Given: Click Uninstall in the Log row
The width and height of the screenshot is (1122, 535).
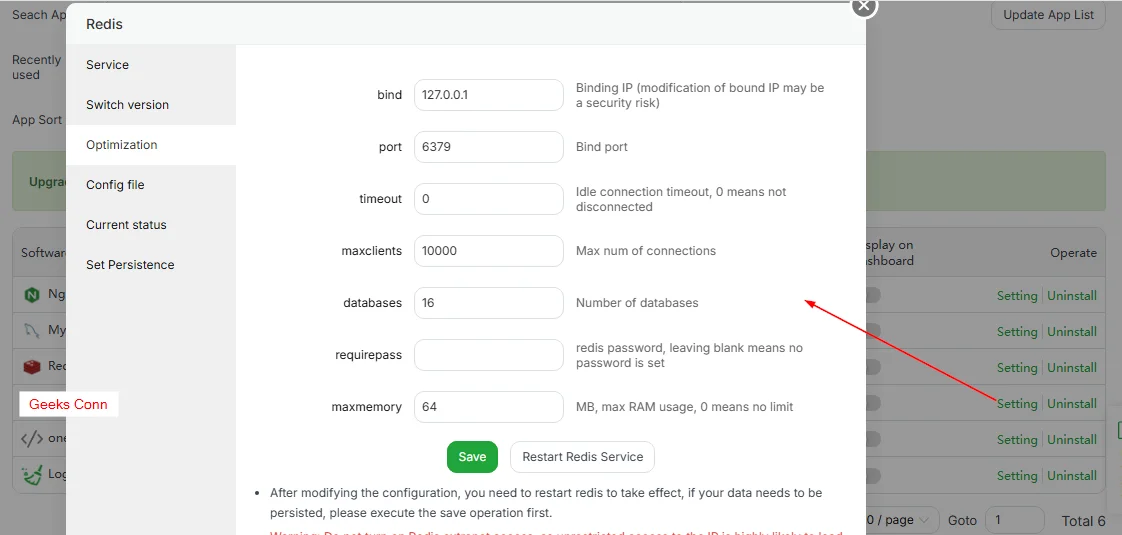Looking at the screenshot, I should (x=1072, y=476).
